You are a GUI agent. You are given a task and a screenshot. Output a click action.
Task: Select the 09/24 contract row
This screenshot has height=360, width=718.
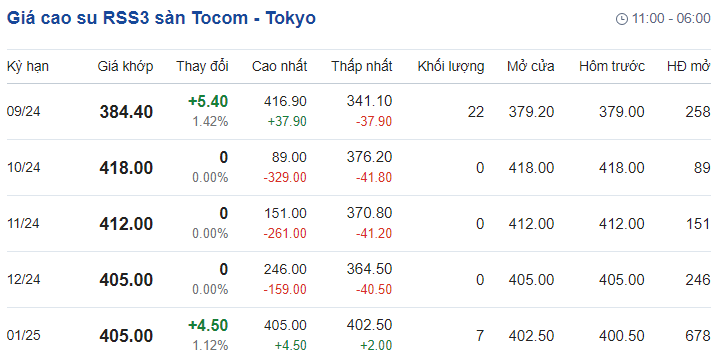click(x=359, y=111)
